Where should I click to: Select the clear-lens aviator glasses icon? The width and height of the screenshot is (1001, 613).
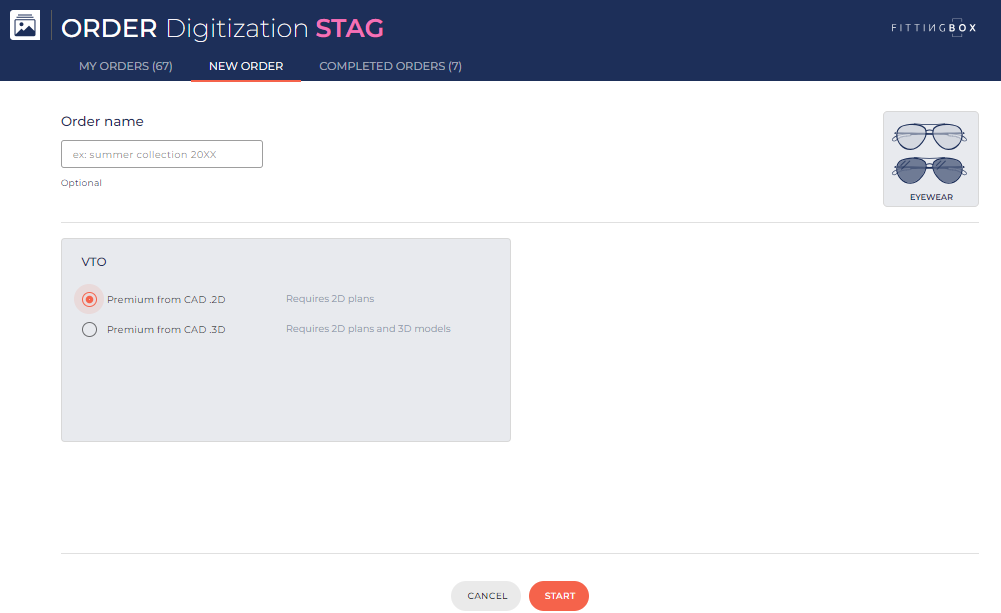point(930,136)
